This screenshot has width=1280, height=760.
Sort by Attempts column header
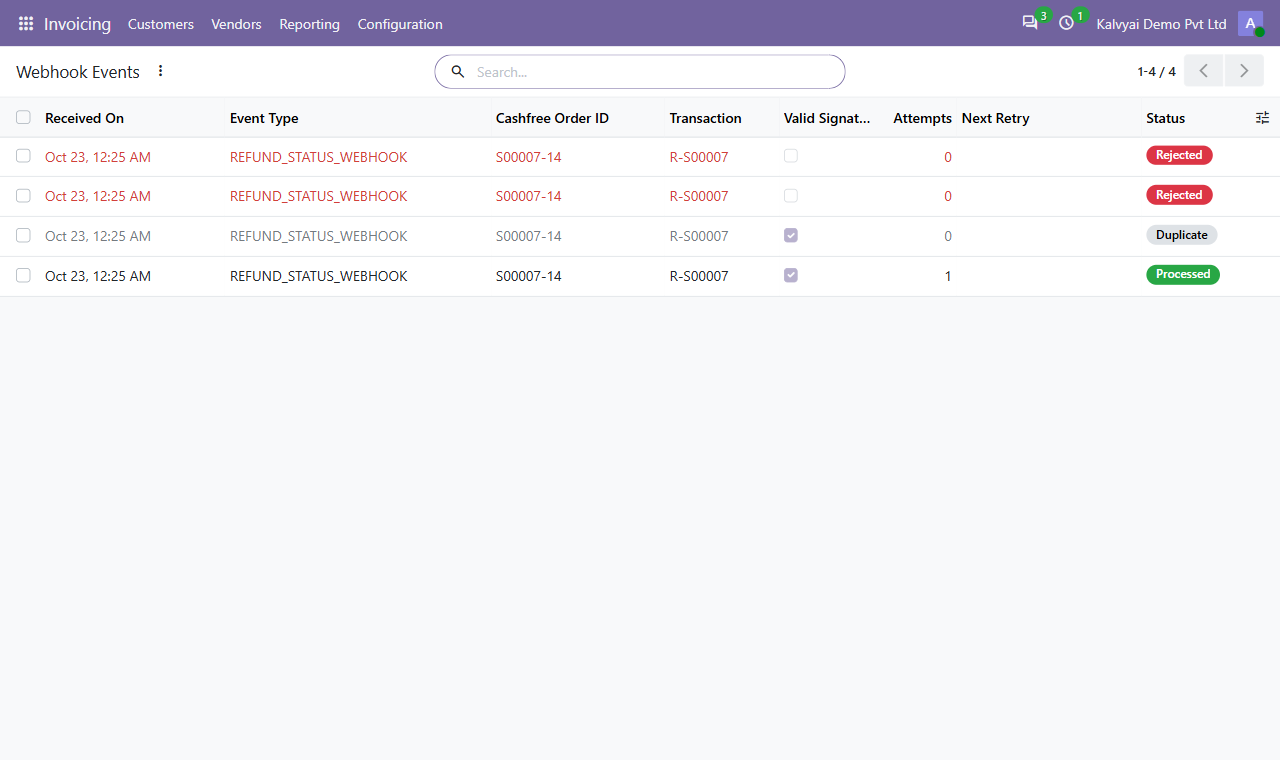tap(922, 118)
